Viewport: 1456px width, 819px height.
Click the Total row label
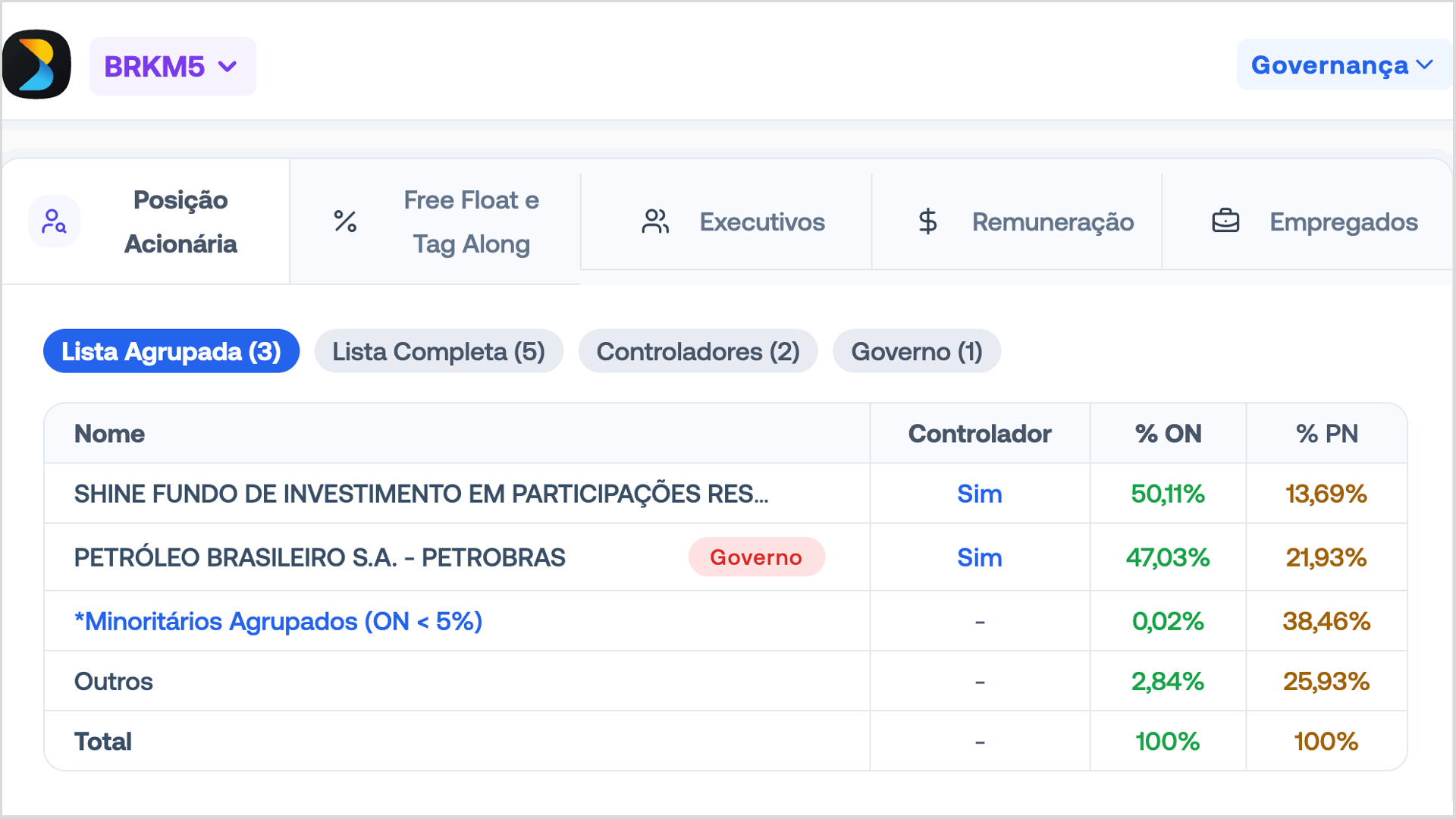tap(103, 741)
